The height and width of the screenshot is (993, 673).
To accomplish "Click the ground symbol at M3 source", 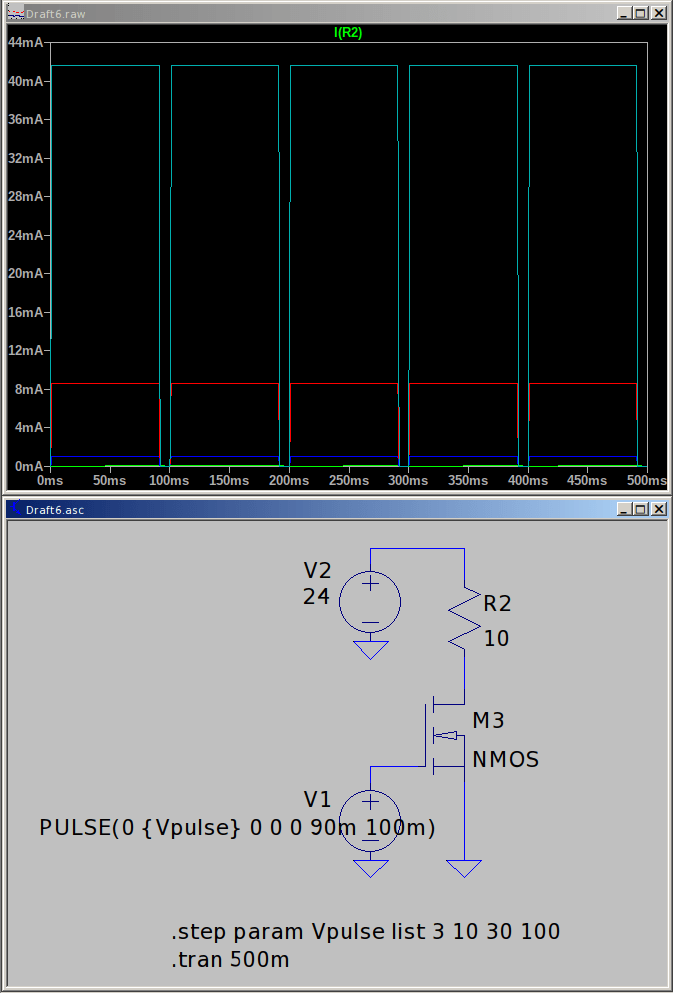I will (464, 868).
